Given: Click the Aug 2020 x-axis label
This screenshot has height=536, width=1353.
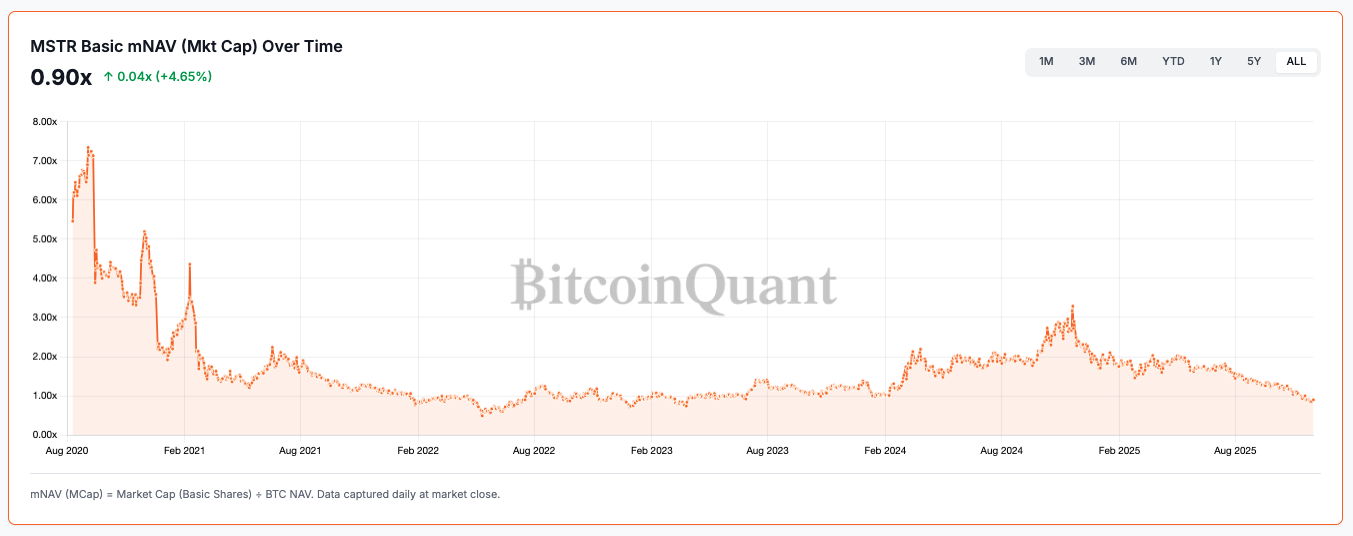Looking at the screenshot, I should pos(68,451).
